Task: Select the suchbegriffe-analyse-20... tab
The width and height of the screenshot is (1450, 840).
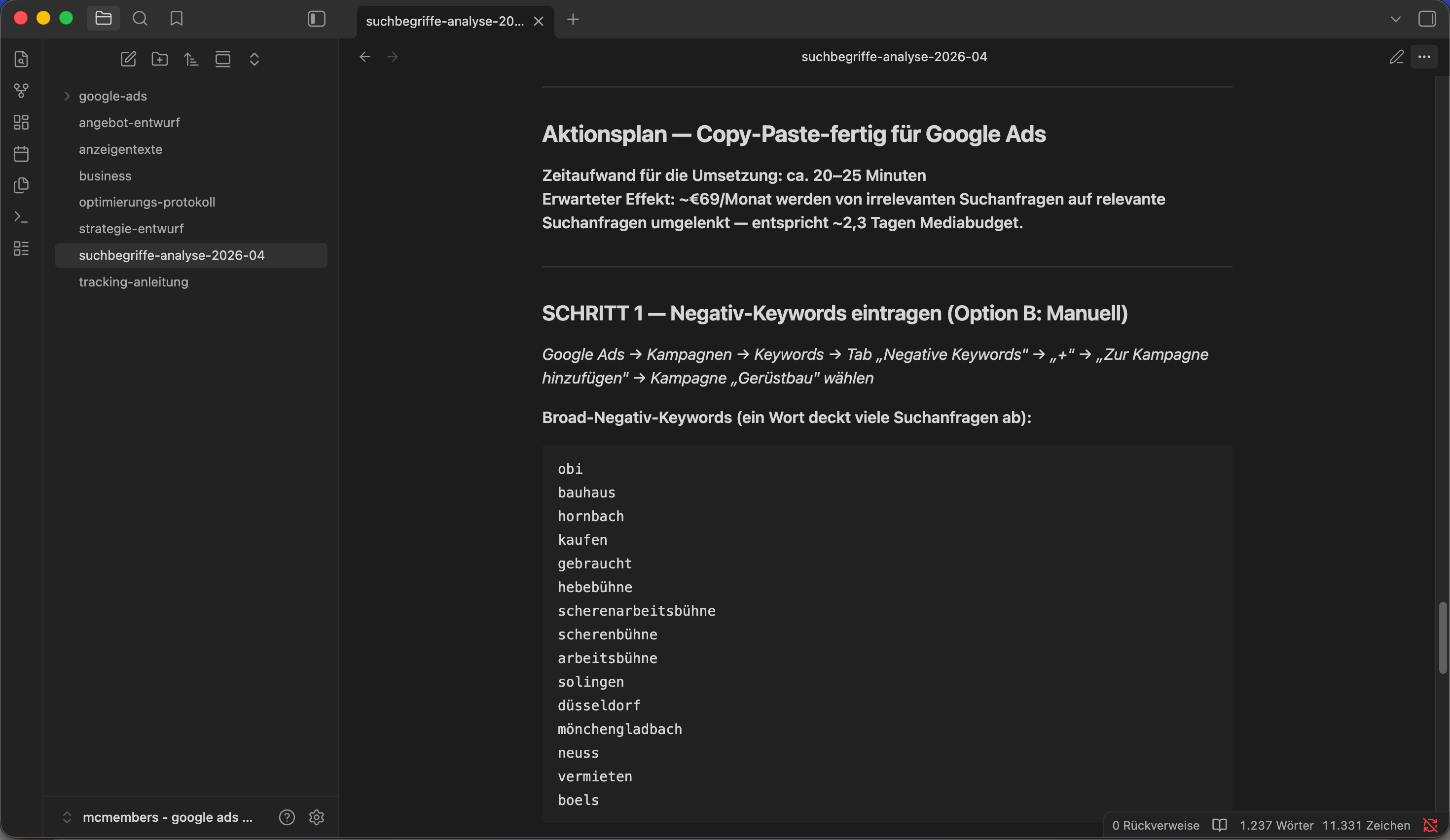Action: click(x=445, y=21)
